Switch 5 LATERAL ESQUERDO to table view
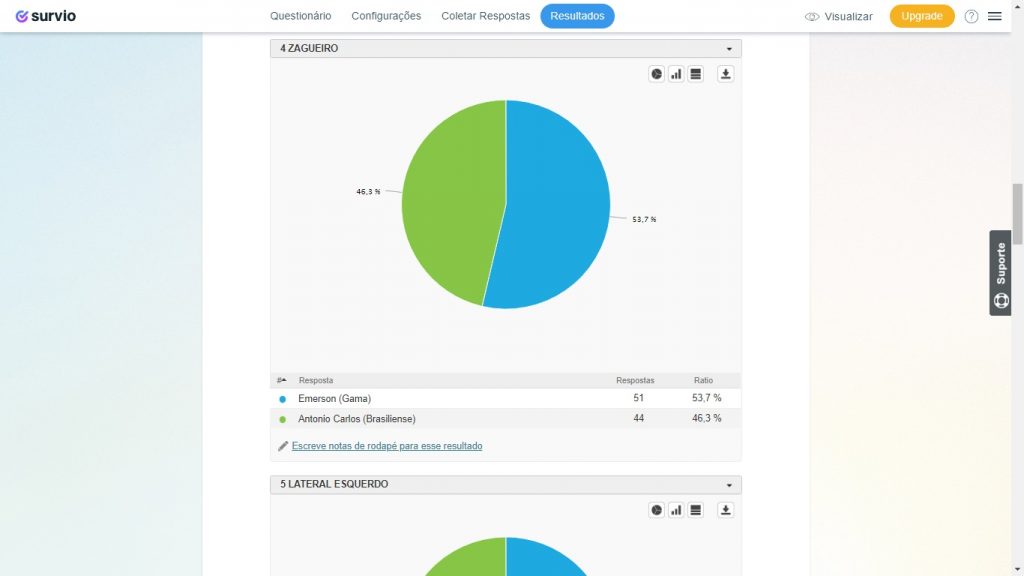This screenshot has width=1024, height=576. 696,511
